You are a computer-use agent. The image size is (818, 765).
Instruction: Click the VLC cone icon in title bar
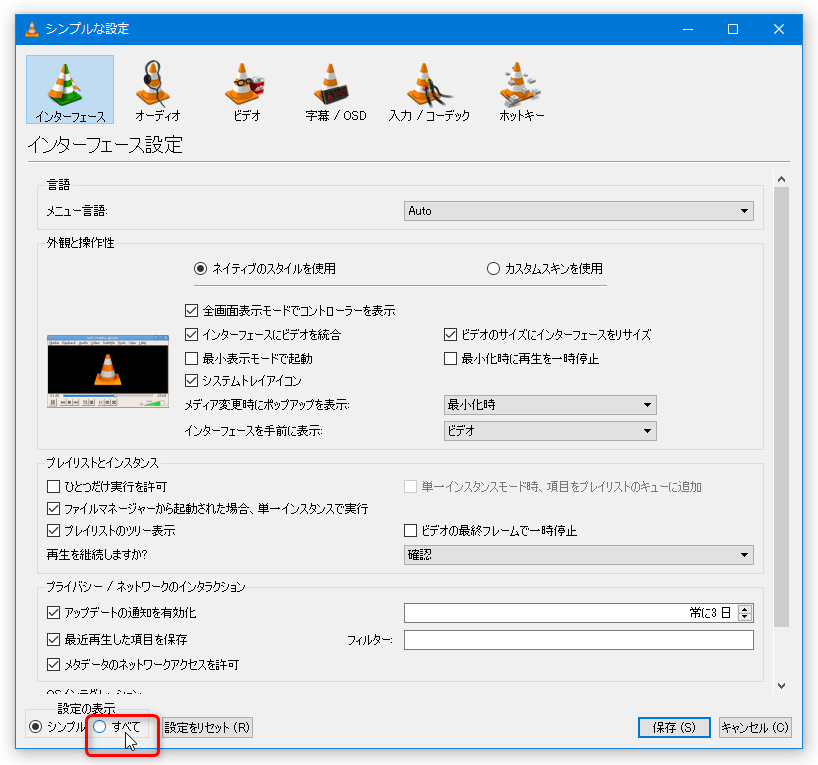(x=32, y=29)
